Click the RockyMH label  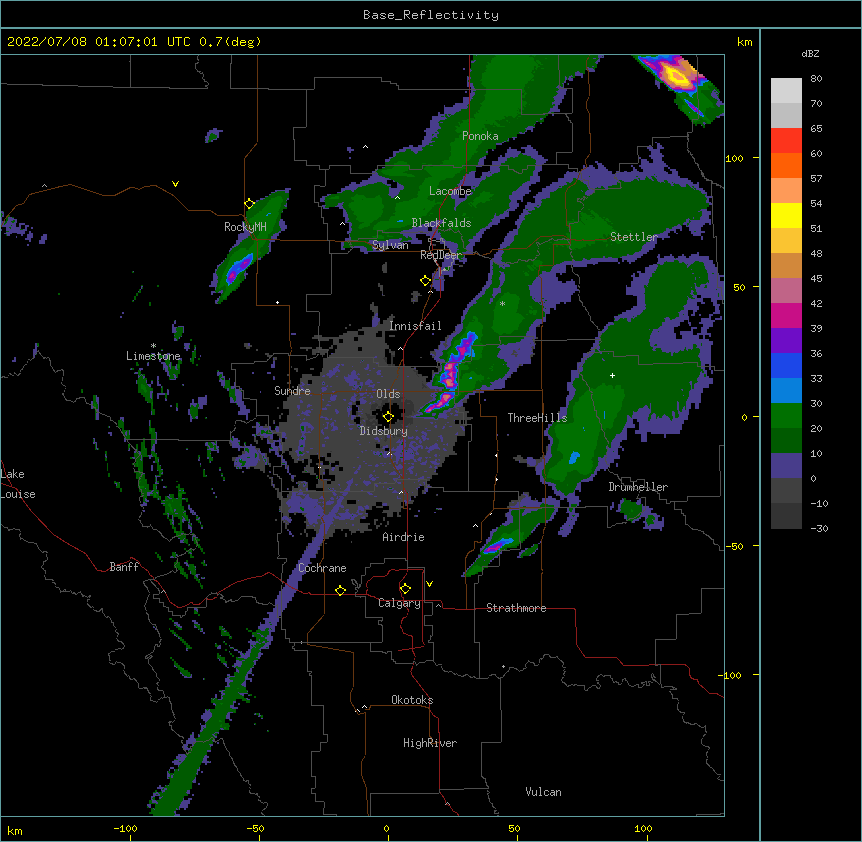coord(245,227)
